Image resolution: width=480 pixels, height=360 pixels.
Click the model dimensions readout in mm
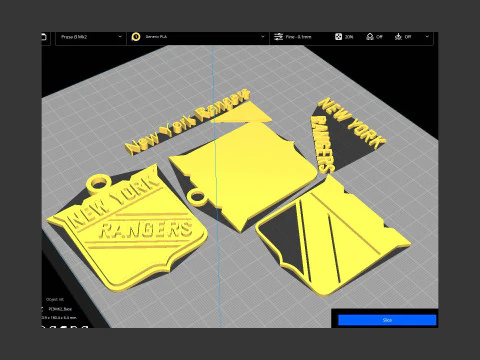coord(59,318)
